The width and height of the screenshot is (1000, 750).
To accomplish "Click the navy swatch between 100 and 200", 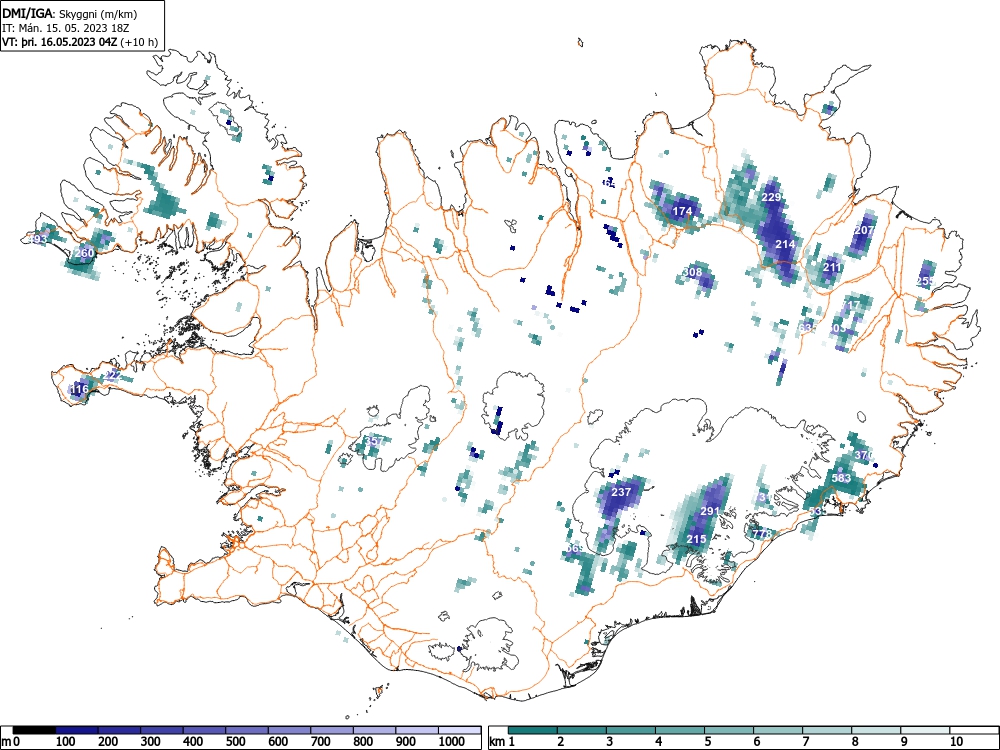I will [x=77, y=730].
